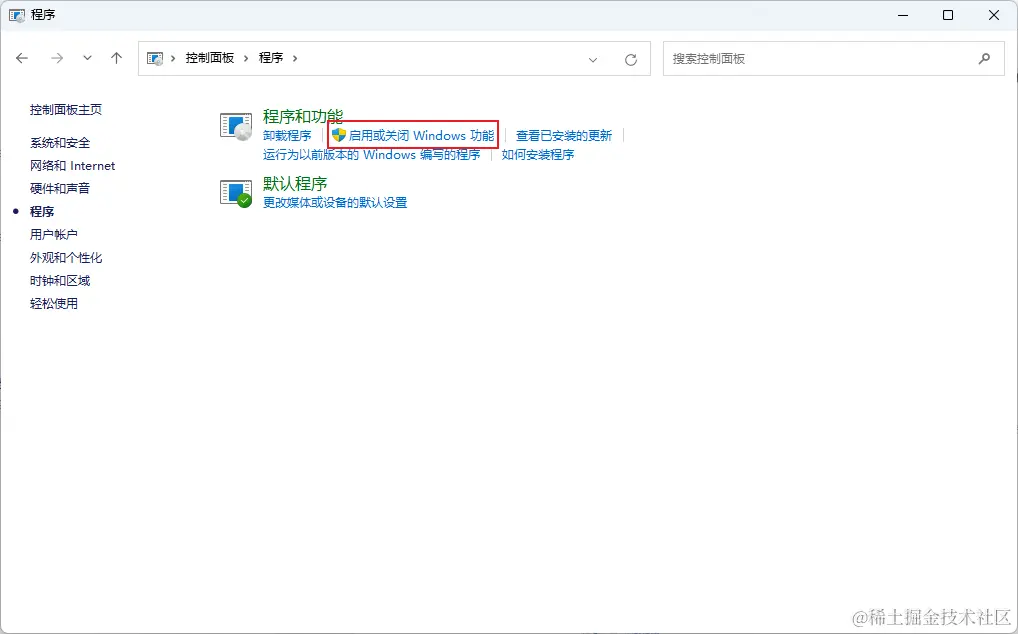The width and height of the screenshot is (1018, 634).
Task: Open 用户帐户 category
Action: tap(53, 234)
